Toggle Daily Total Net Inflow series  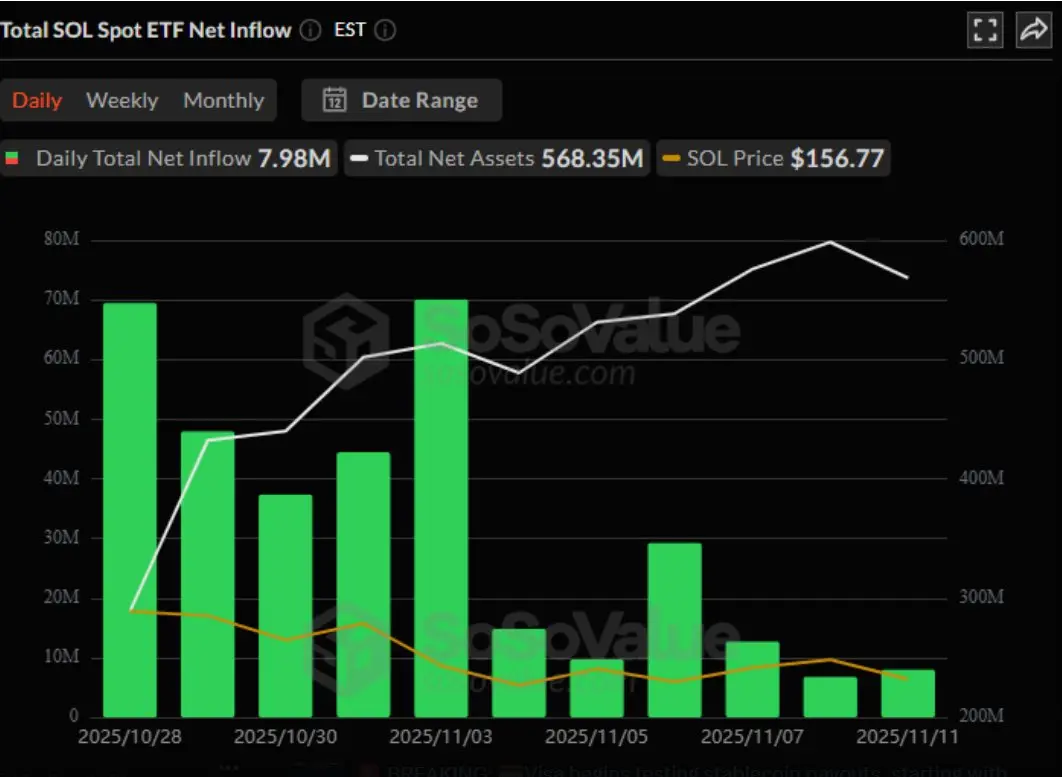tap(169, 159)
